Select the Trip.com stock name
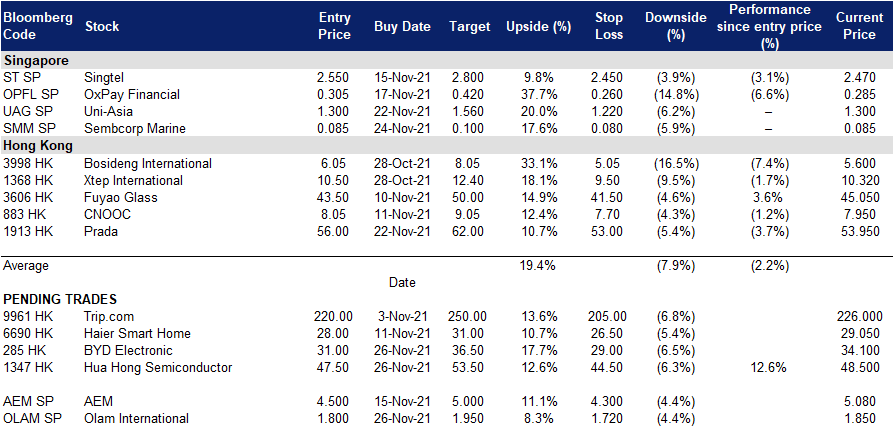This screenshot has width=893, height=427. click(x=109, y=317)
